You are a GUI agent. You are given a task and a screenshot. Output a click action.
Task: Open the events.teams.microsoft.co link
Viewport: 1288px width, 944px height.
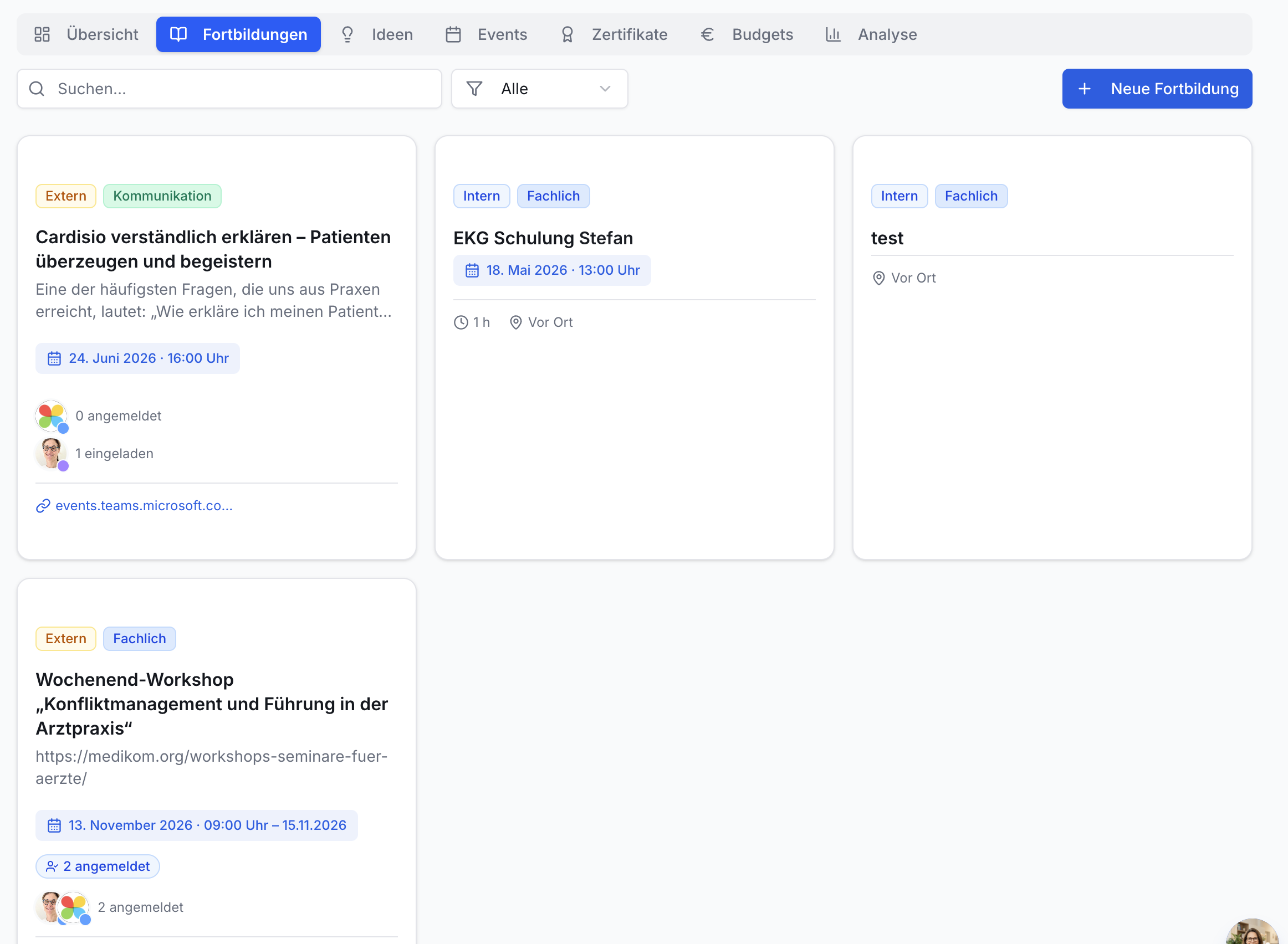click(144, 506)
